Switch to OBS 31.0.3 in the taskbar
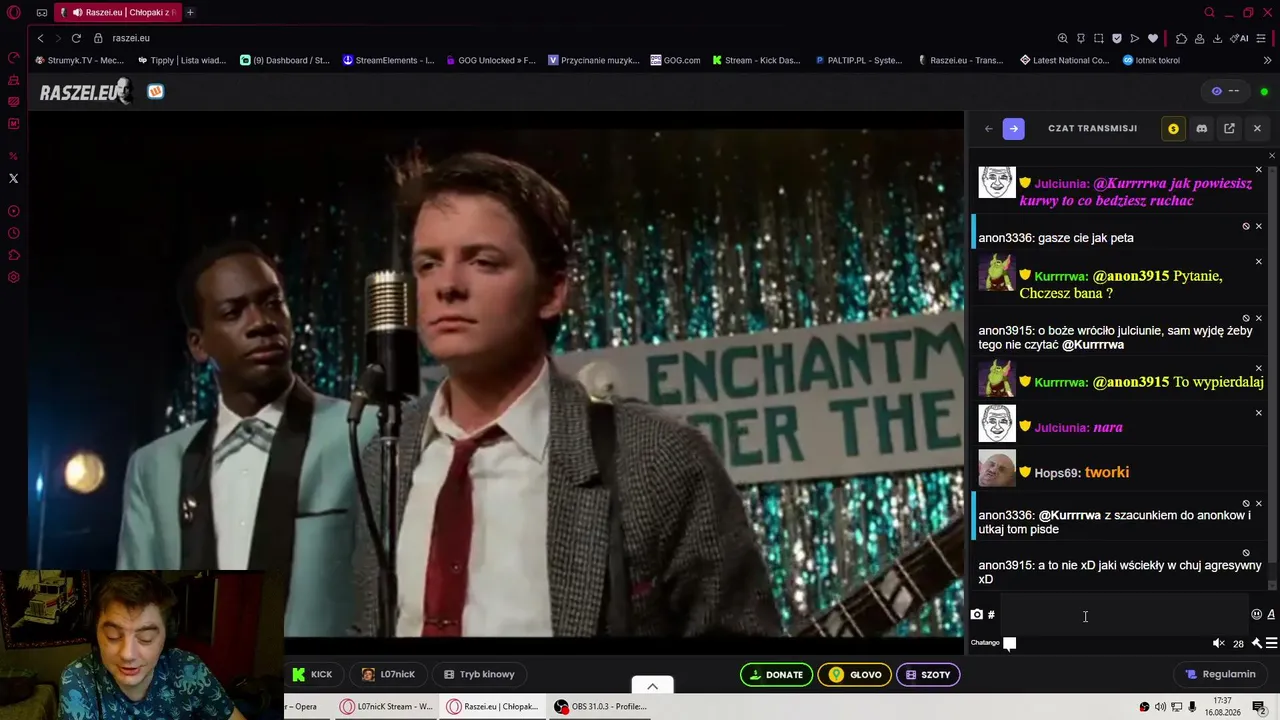The width and height of the screenshot is (1280, 720). click(600, 706)
